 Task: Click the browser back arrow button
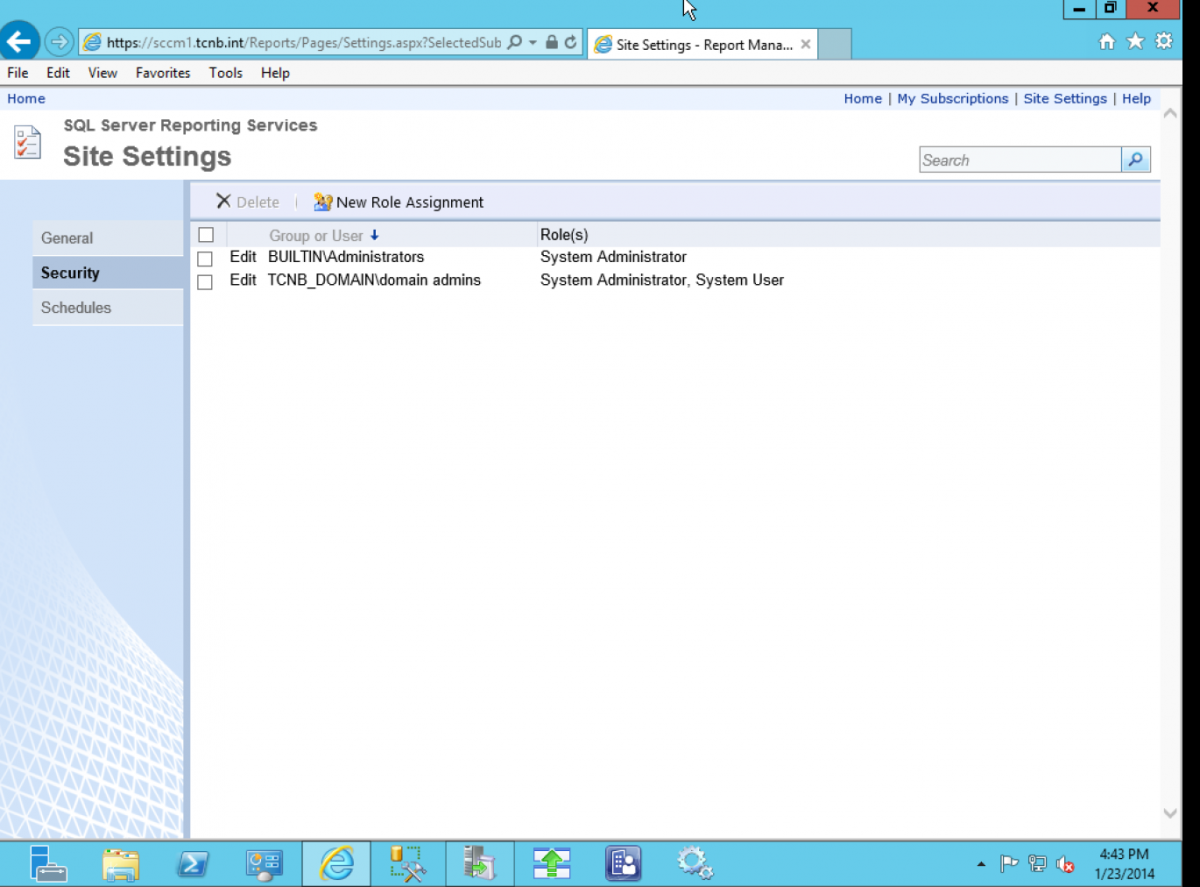tap(21, 42)
